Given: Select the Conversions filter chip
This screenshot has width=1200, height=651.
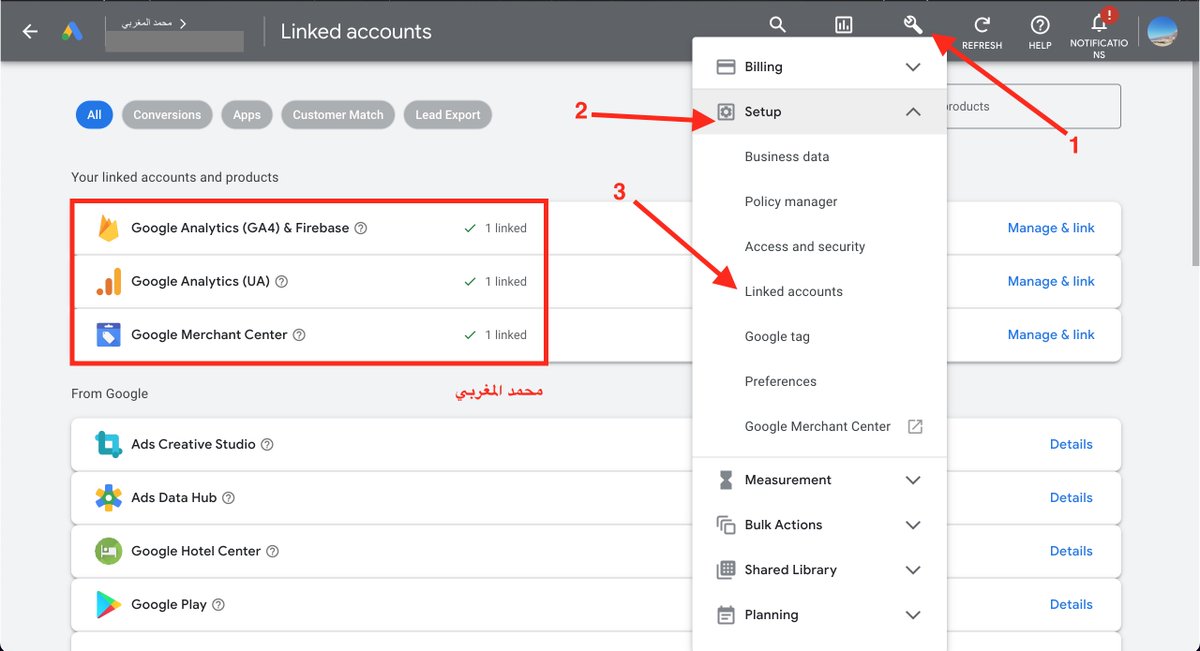Looking at the screenshot, I should click(167, 115).
